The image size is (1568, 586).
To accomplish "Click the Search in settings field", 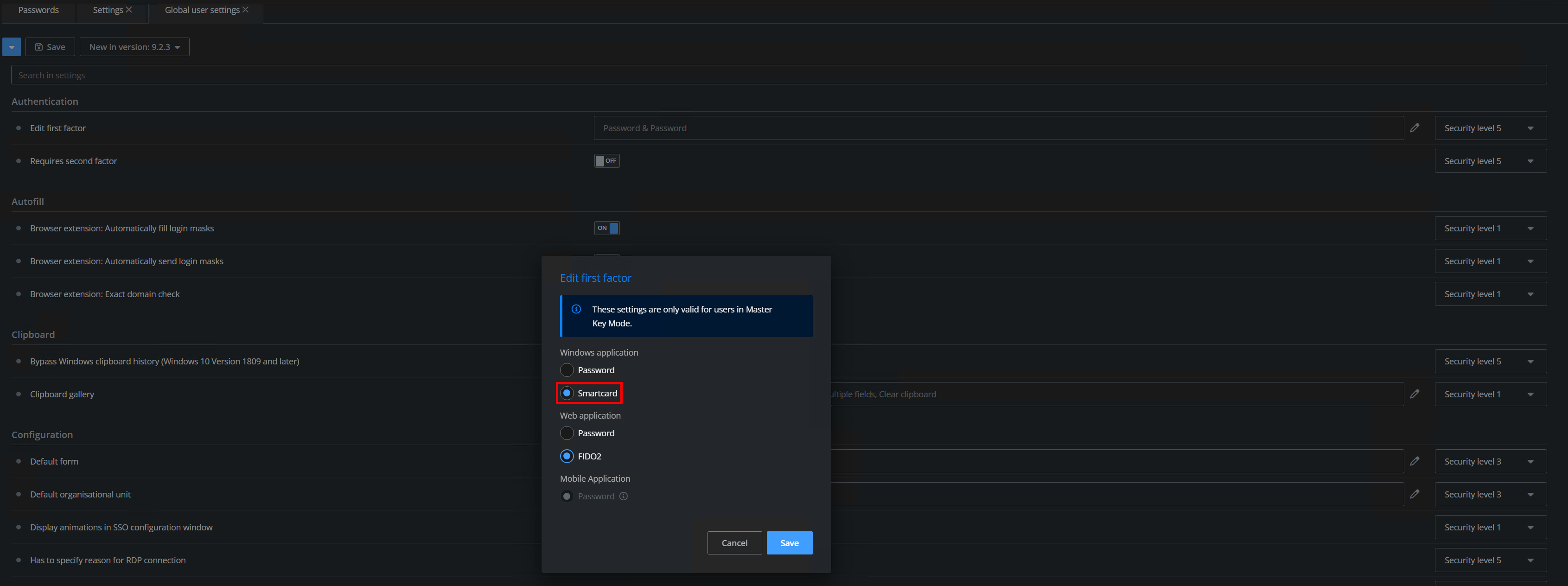I will (778, 75).
